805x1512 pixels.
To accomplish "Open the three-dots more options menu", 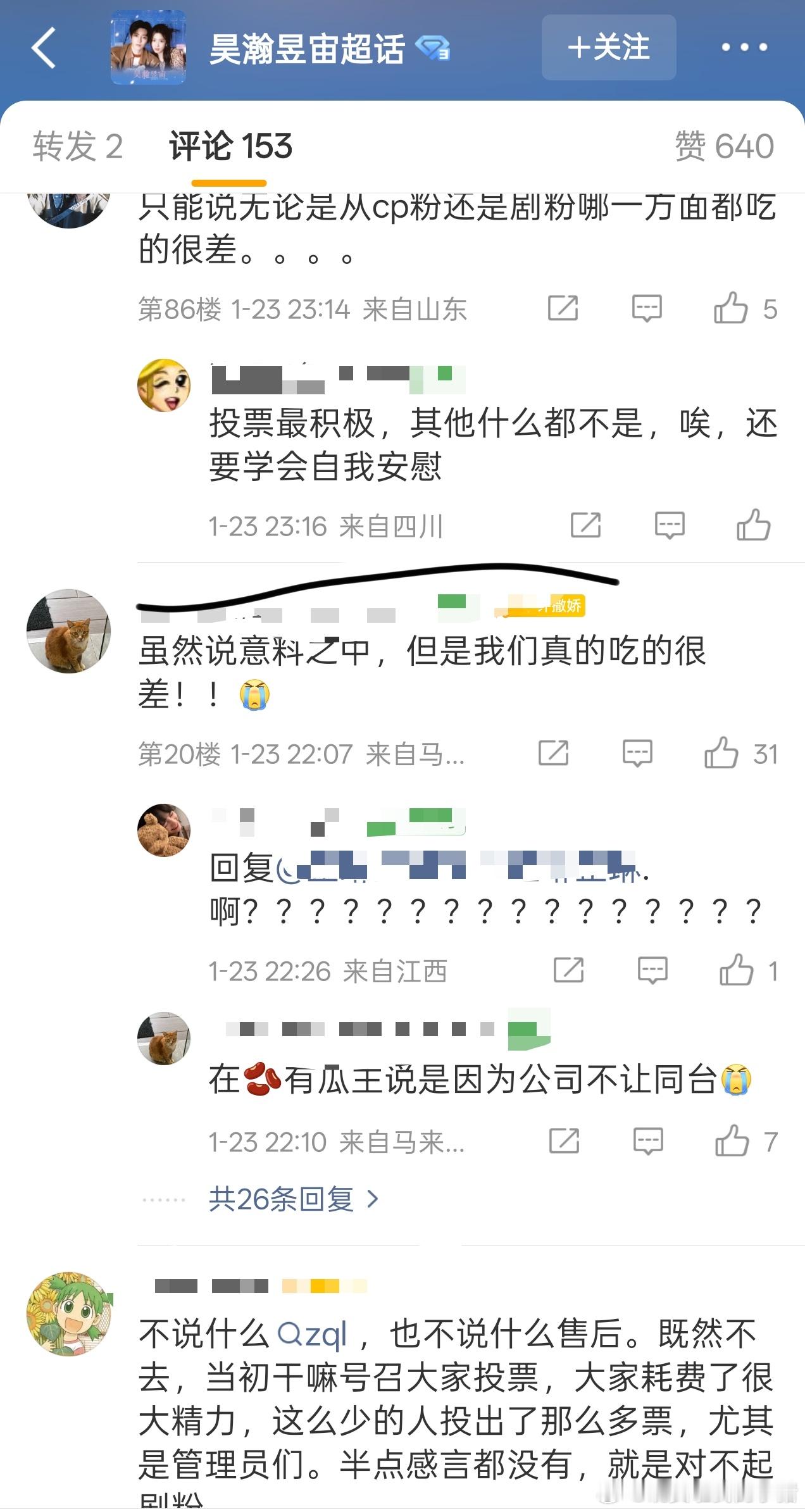I will coord(744,47).
